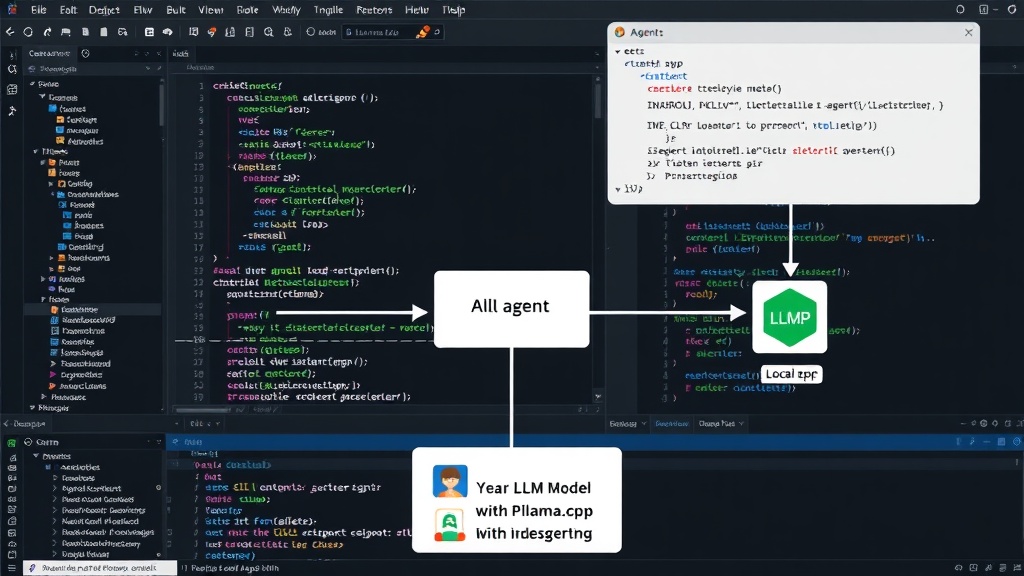Select the circle option before the toolbar search field
Screen dimensions: 1024x576
(310, 32)
